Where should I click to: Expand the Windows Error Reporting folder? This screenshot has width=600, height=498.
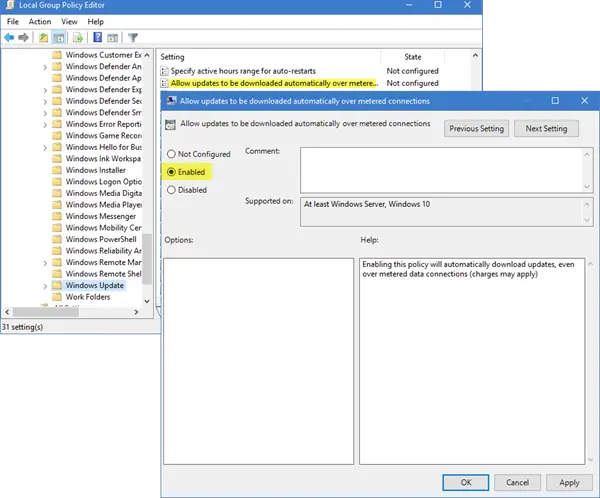coord(45,125)
